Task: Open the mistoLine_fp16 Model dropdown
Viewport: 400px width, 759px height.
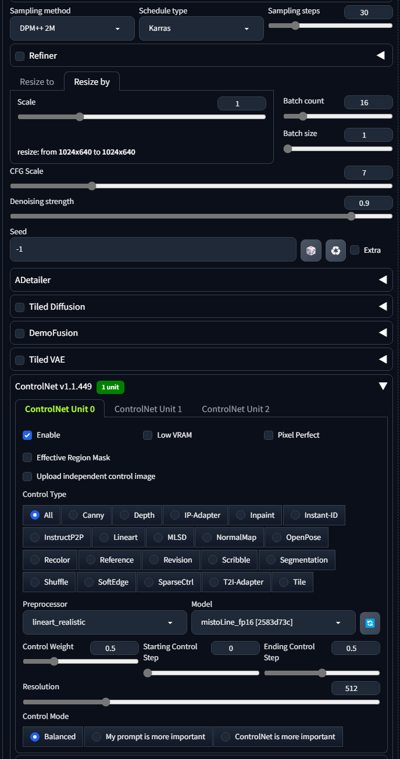Action: click(x=274, y=622)
